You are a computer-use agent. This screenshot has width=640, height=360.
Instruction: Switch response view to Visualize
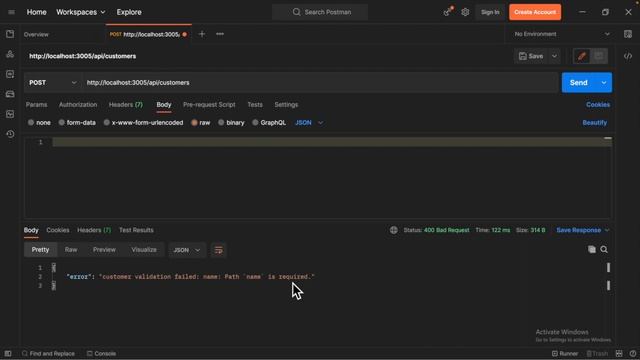(x=144, y=249)
